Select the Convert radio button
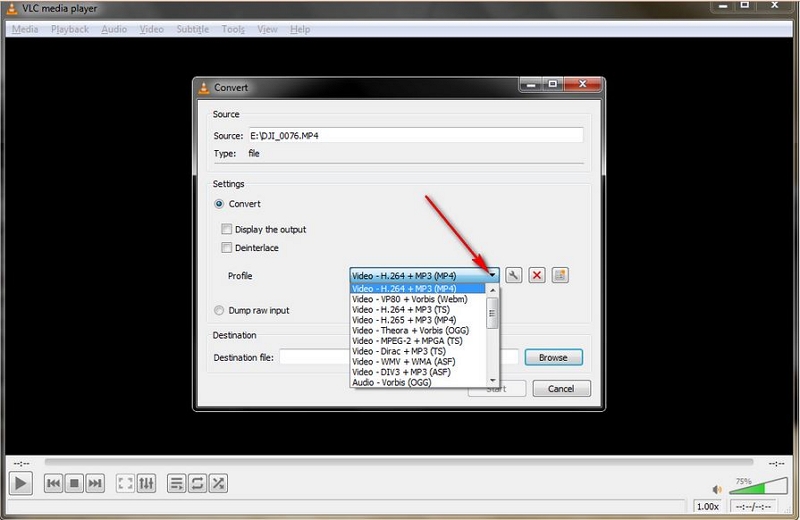800x520 pixels. click(x=219, y=204)
